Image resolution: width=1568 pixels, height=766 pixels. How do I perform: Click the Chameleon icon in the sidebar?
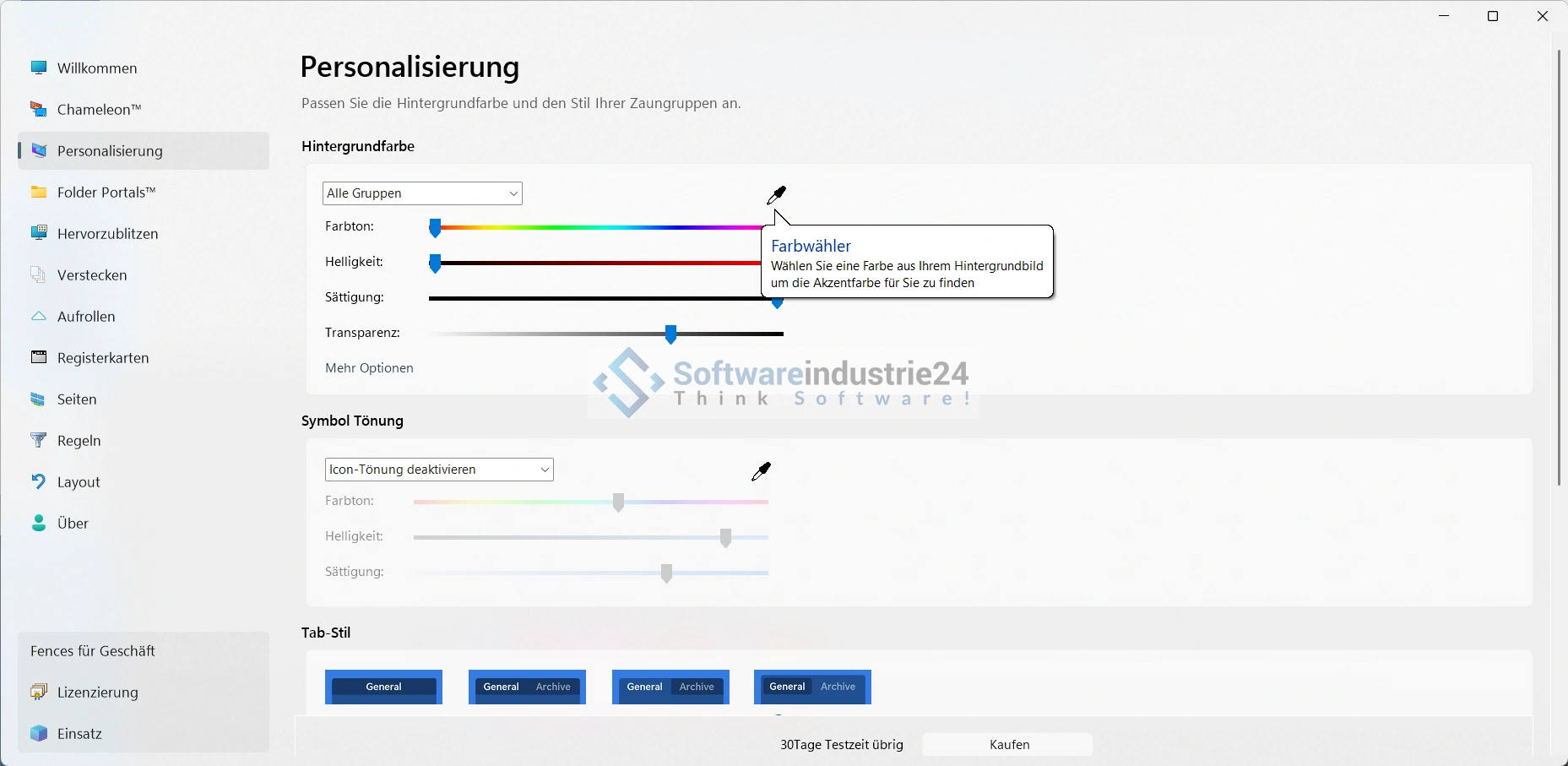tap(39, 110)
